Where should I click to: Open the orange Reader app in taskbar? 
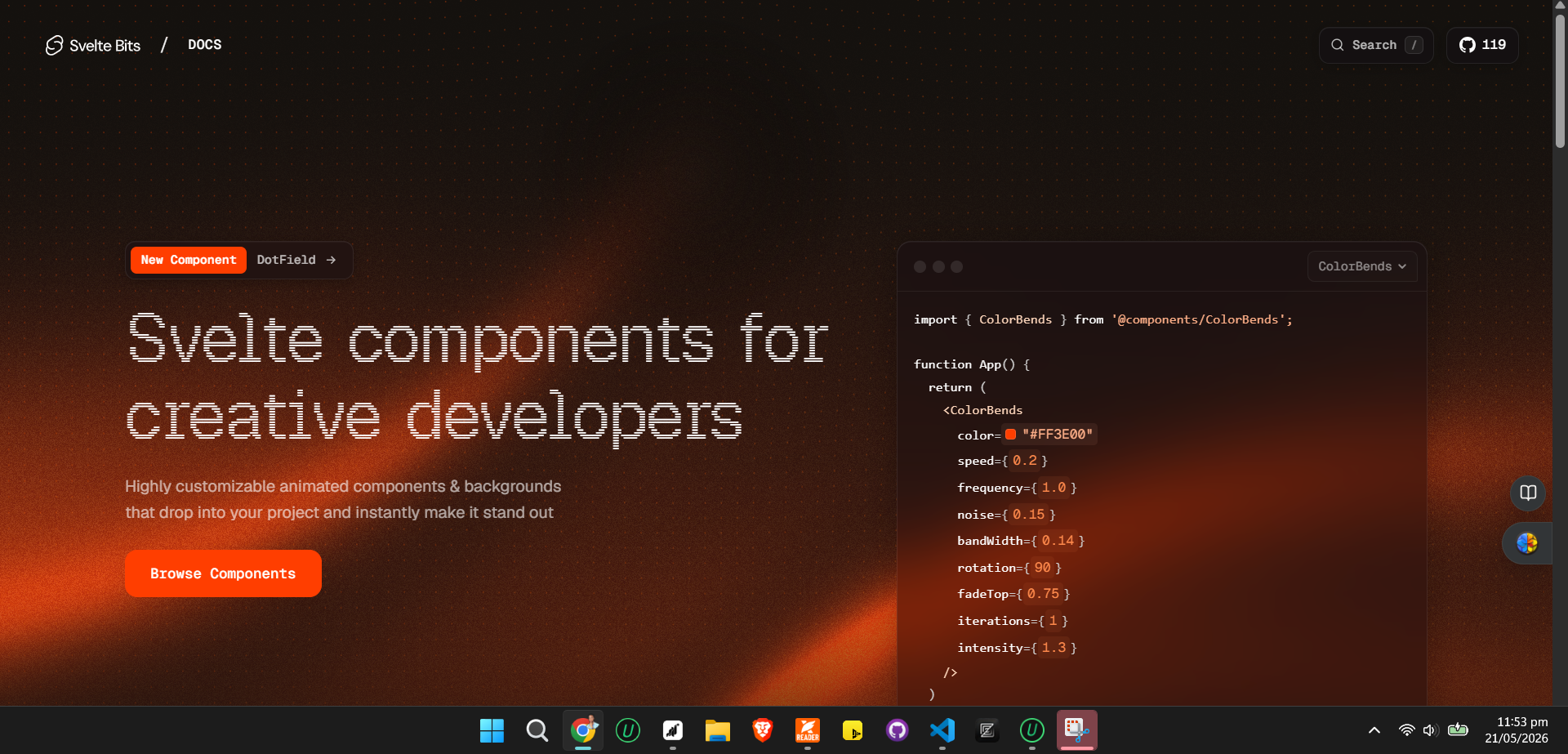pos(808,730)
